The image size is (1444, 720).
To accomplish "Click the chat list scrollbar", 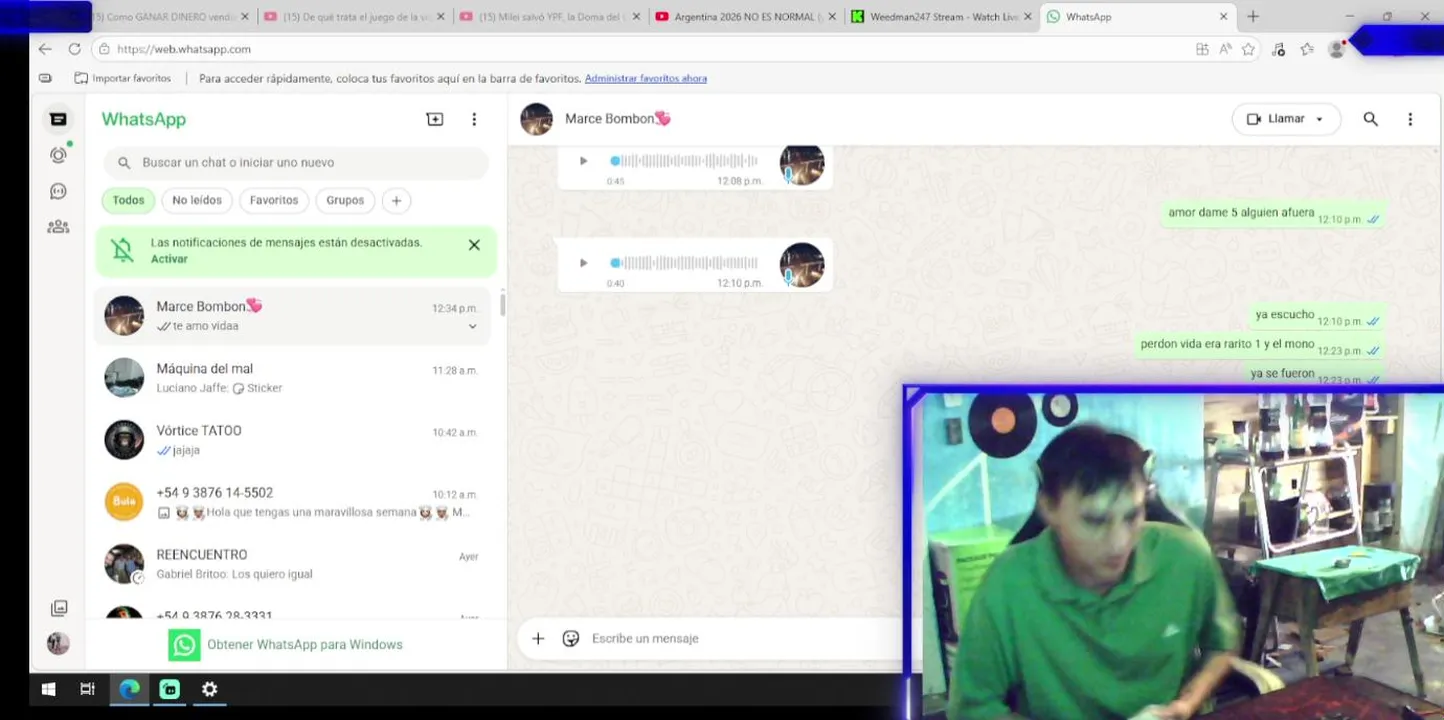I will coord(502,304).
